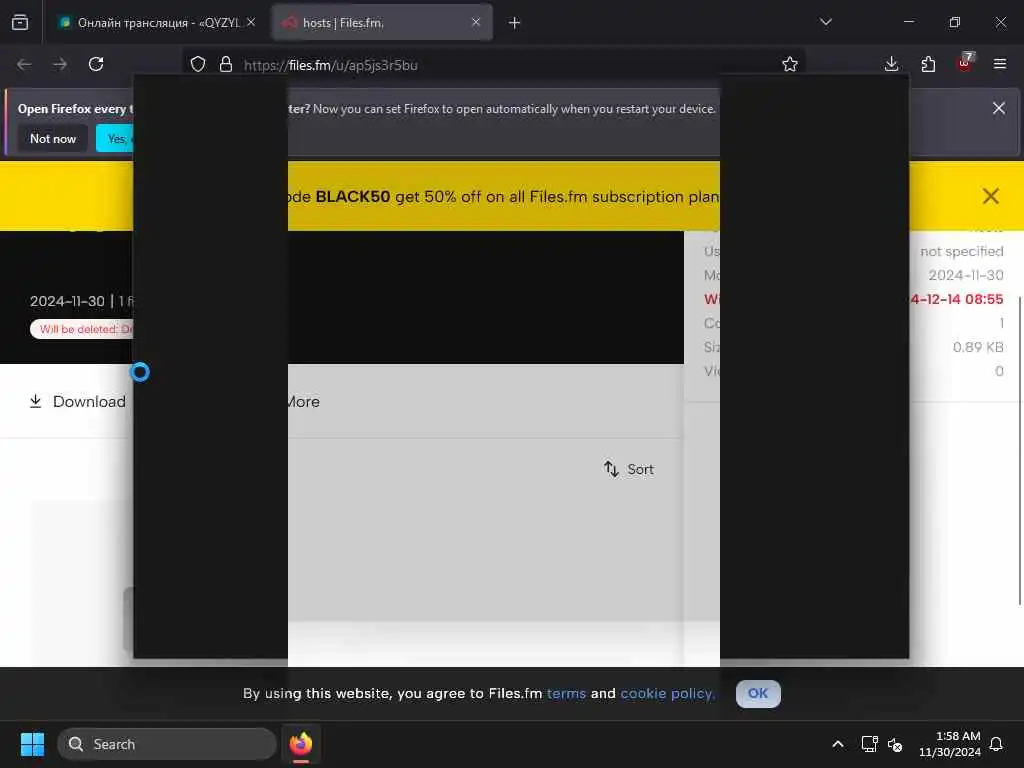The image size is (1024, 768).
Task: Accept cookies with OK button
Action: coord(758,693)
